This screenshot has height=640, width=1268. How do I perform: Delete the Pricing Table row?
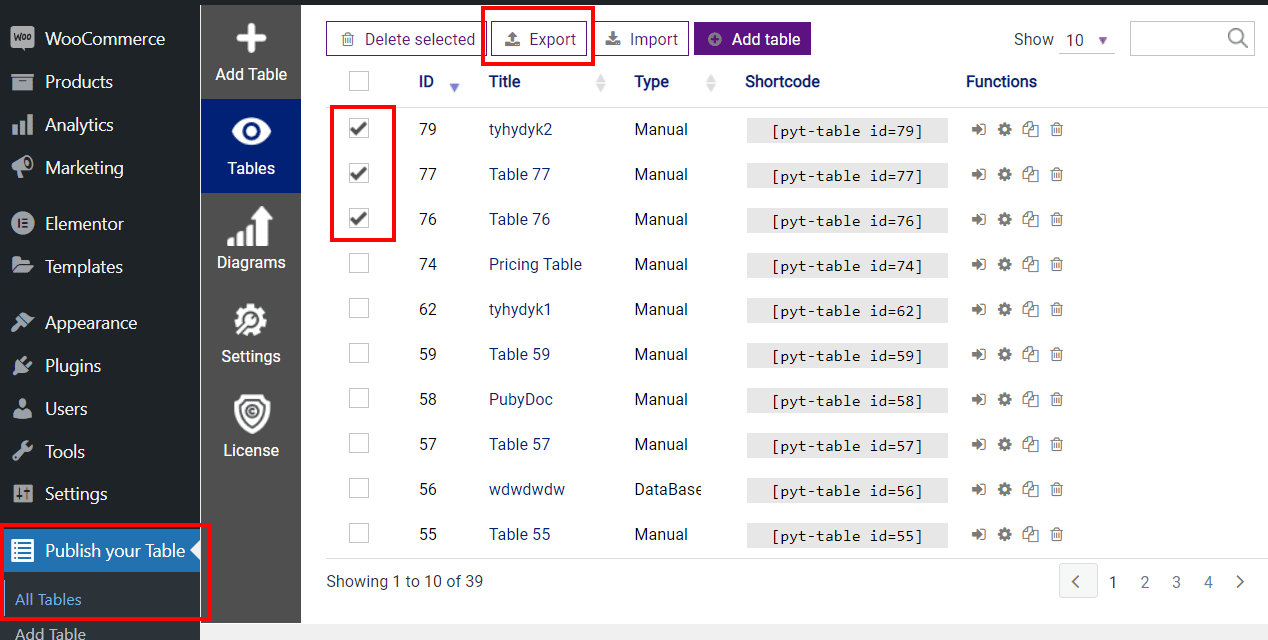1056,264
